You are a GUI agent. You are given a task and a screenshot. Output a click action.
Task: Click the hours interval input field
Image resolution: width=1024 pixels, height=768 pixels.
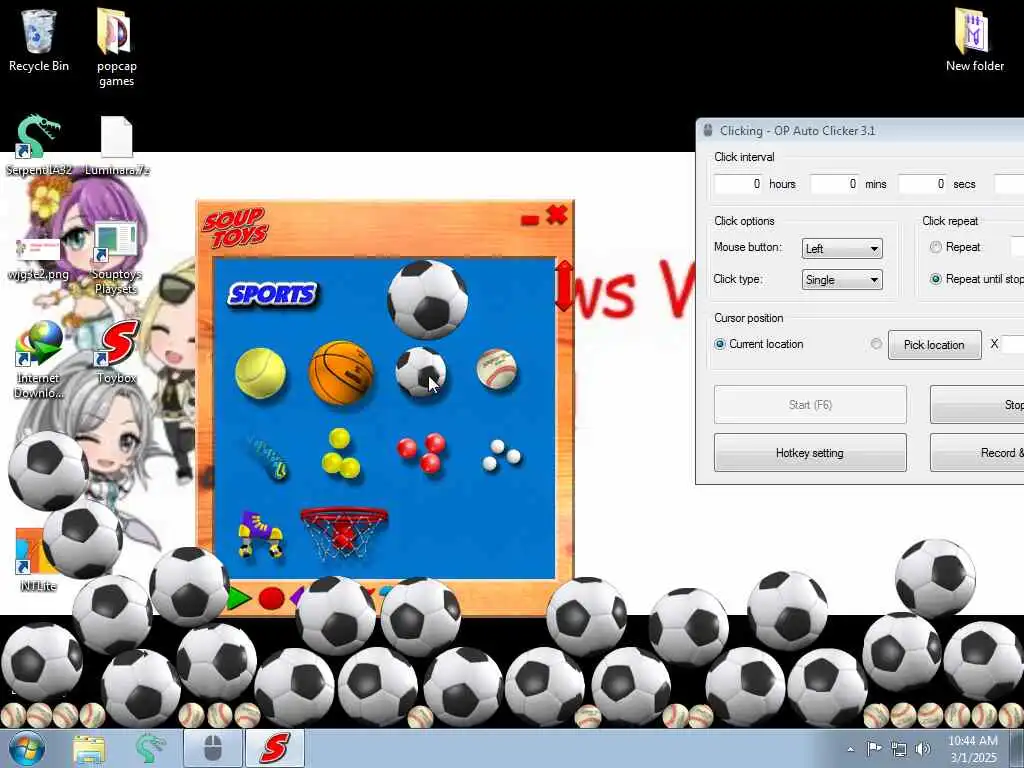(x=738, y=184)
